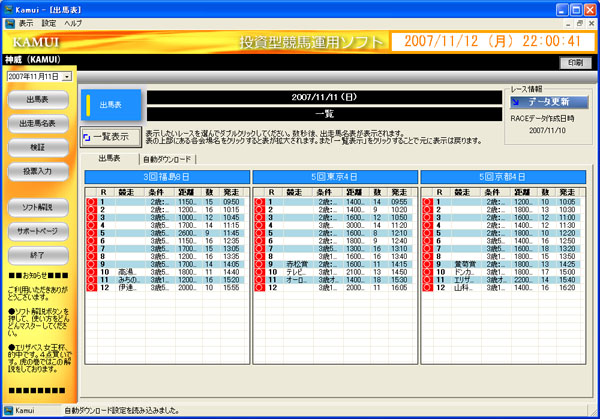
Task: Open the ヘルプ menu
Action: 74,22
